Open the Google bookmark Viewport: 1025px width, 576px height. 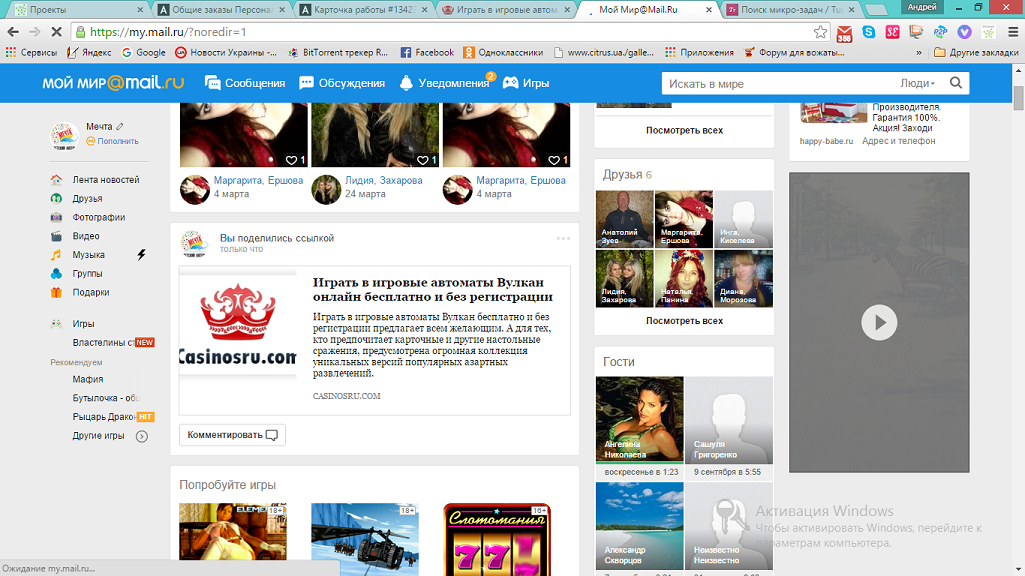point(143,52)
